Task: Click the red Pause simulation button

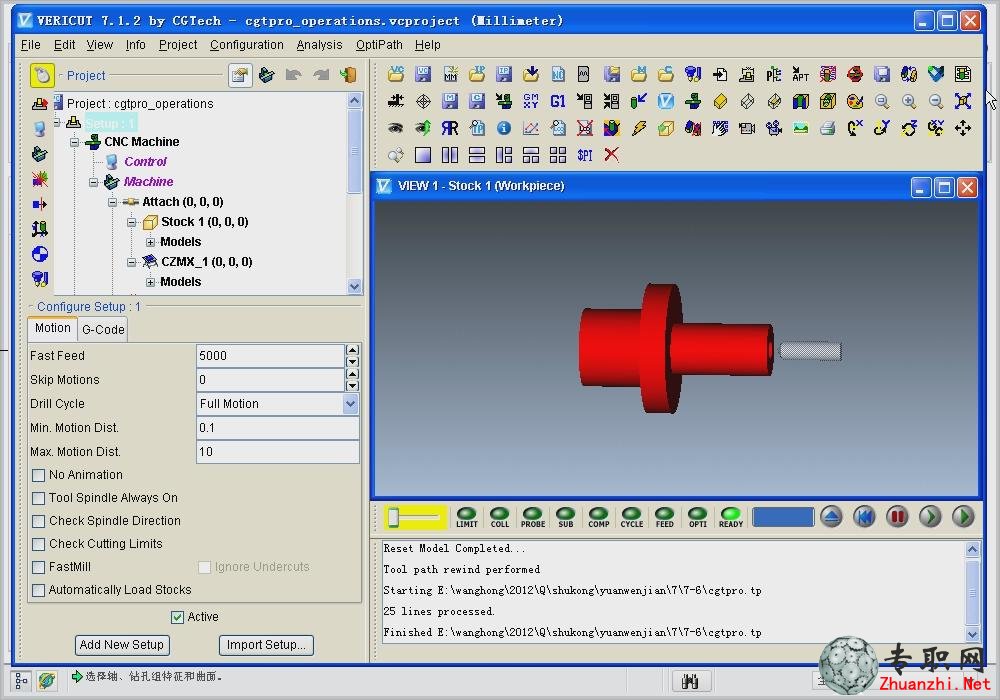Action: pyautogui.click(x=897, y=516)
